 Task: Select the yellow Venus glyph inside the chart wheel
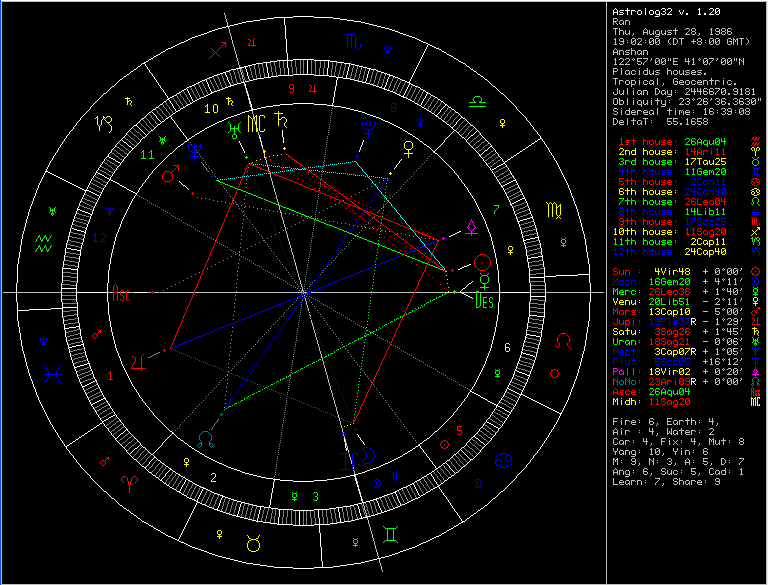click(x=408, y=149)
